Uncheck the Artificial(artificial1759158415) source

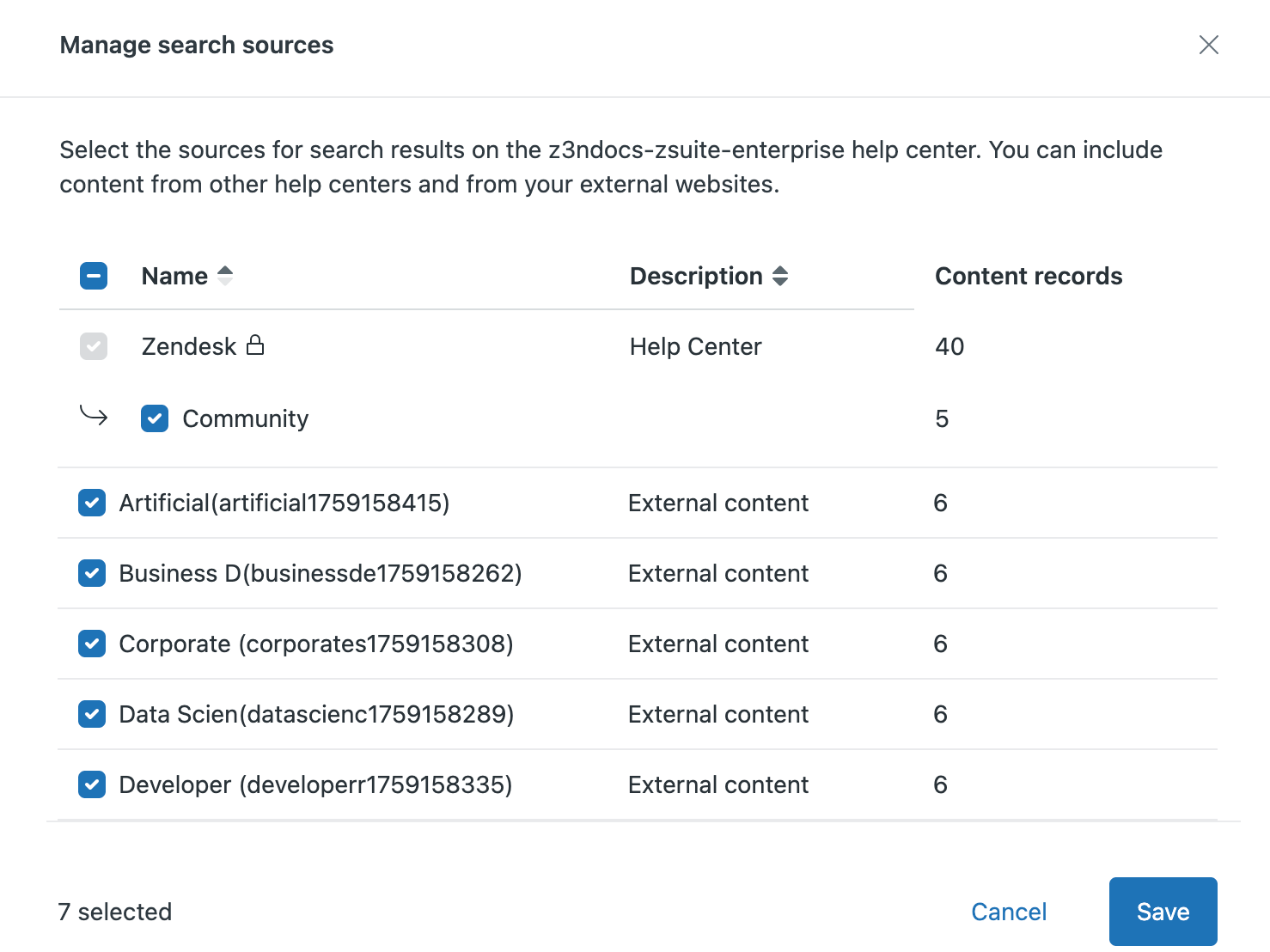[x=92, y=503]
